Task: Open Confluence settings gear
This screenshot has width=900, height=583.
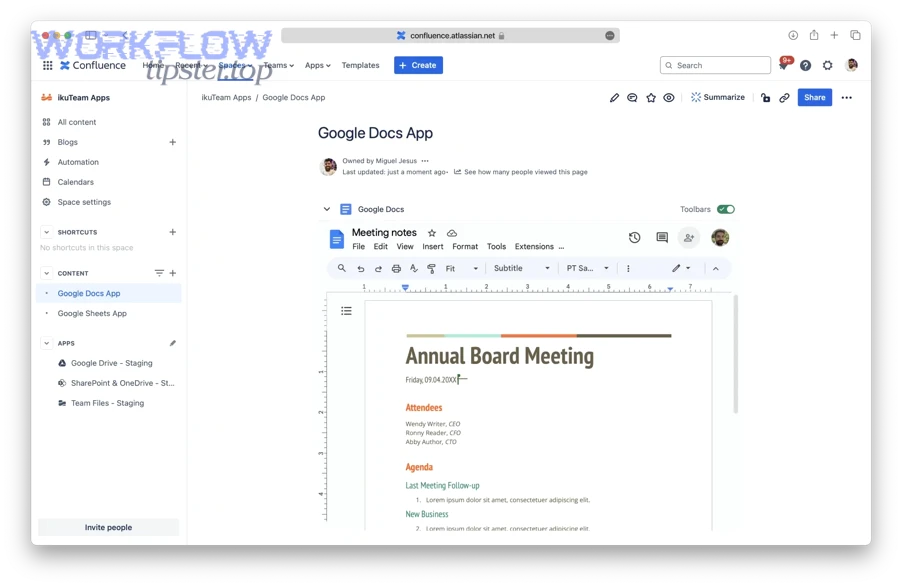Action: 827,65
